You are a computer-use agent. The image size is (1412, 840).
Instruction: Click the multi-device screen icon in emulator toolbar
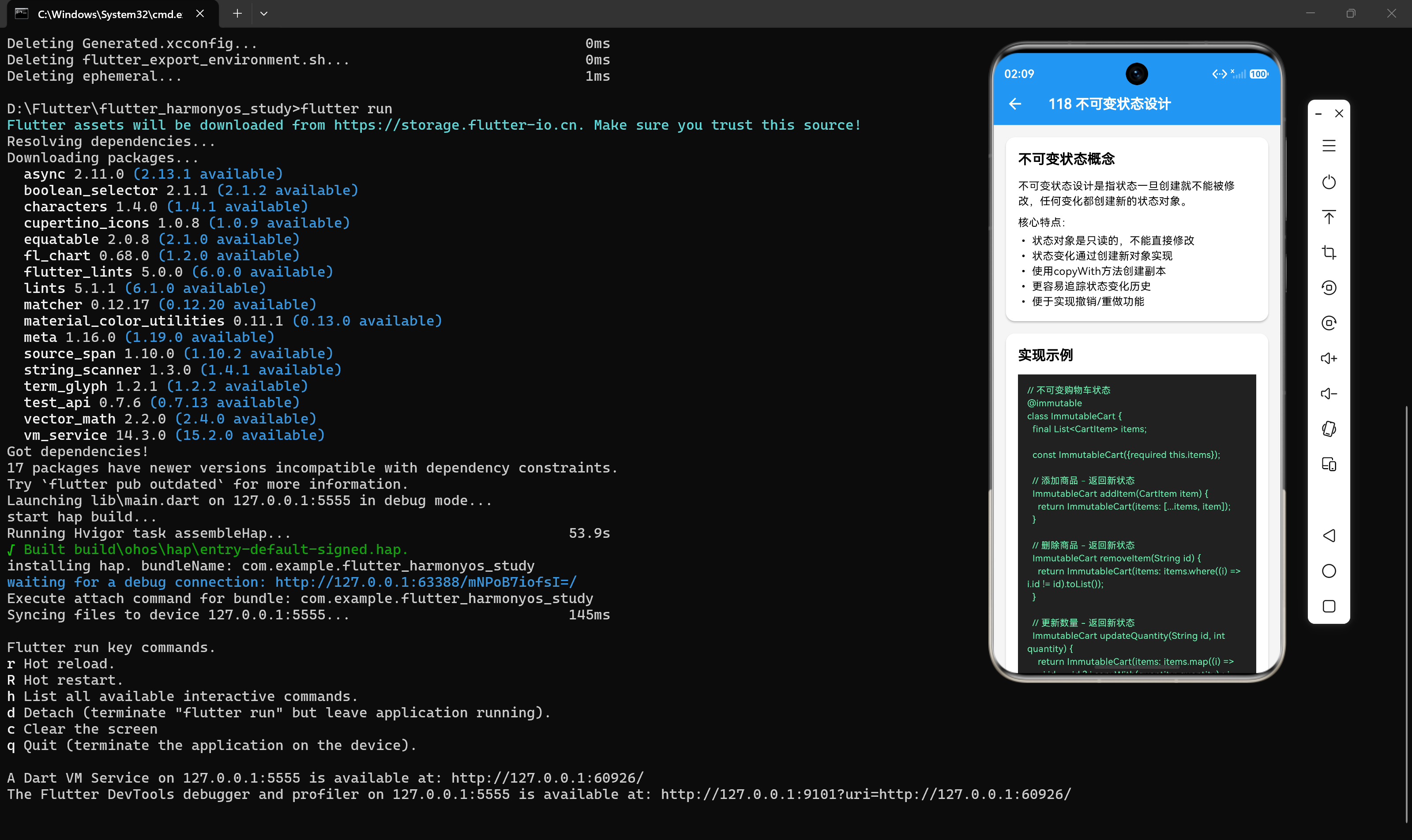tap(1329, 464)
